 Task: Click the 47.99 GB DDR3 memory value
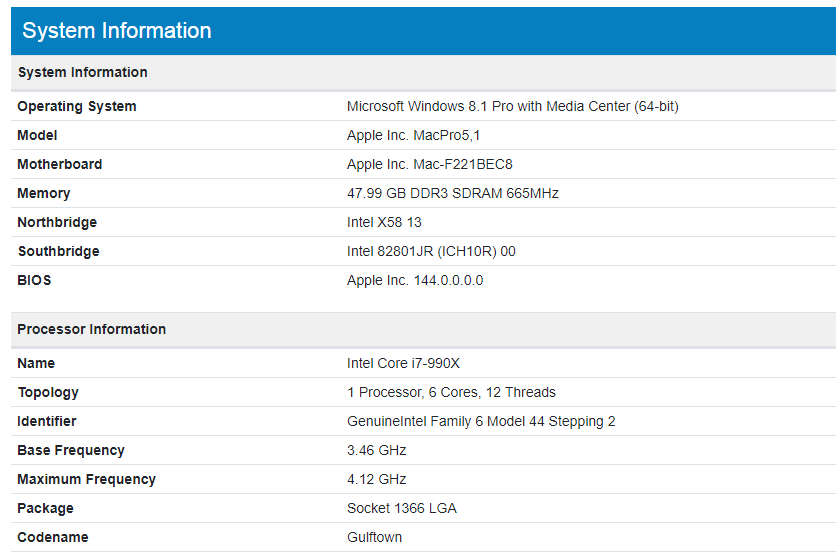[x=452, y=193]
